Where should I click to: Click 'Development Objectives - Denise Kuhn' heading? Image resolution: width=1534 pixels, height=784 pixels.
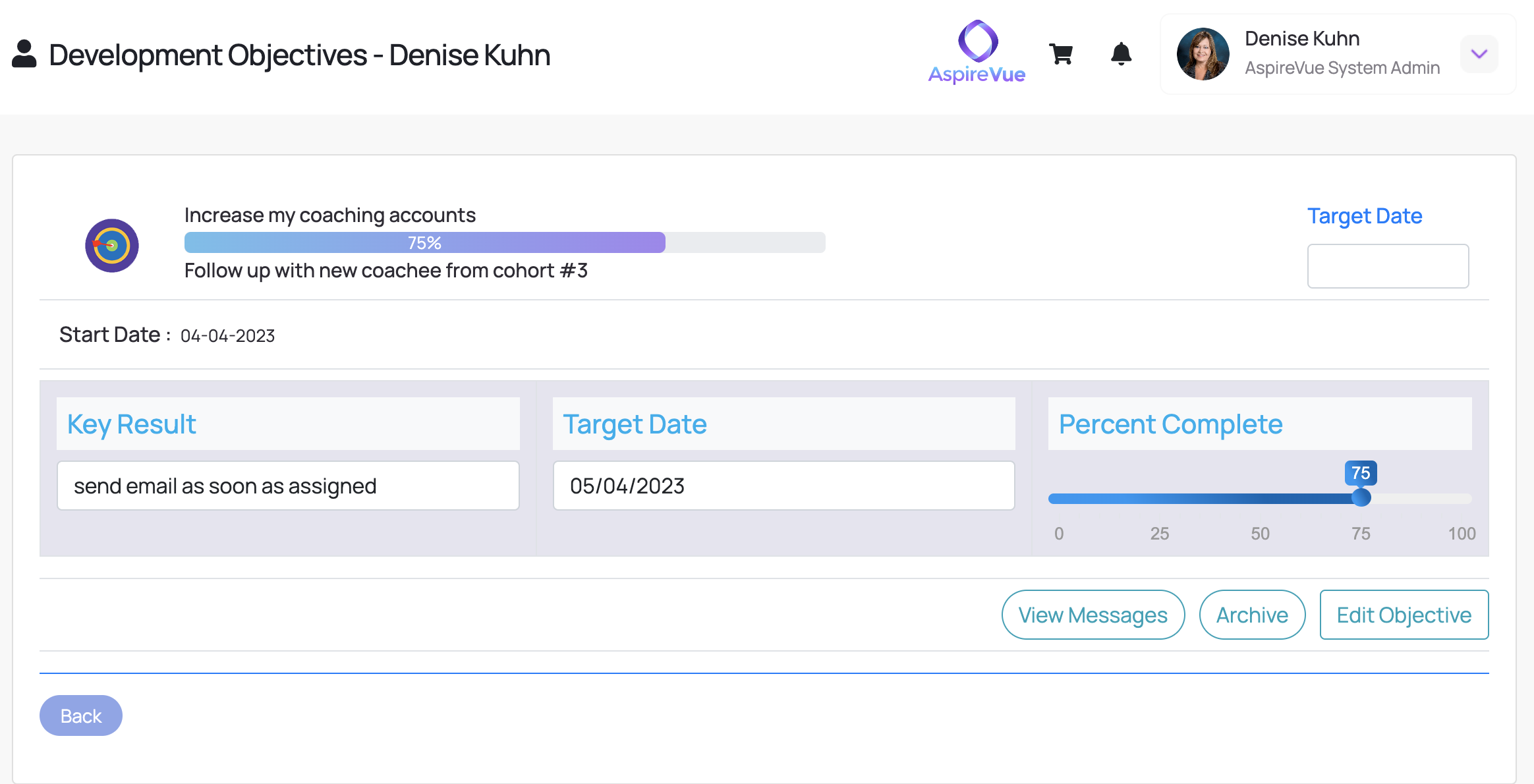click(x=300, y=55)
